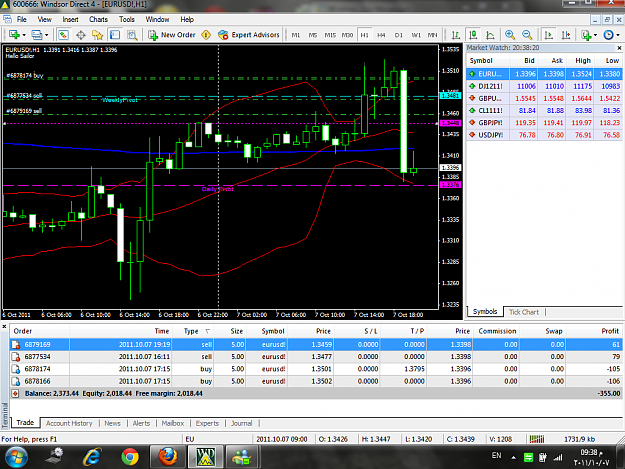Open the News tab in Terminal

tap(112, 423)
